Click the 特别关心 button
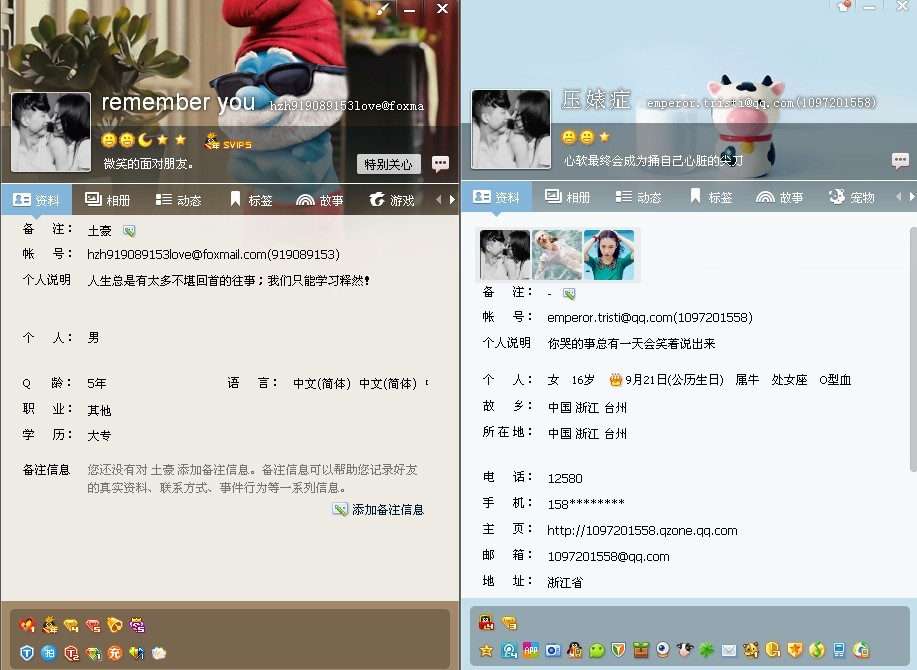917x670 pixels. point(388,164)
